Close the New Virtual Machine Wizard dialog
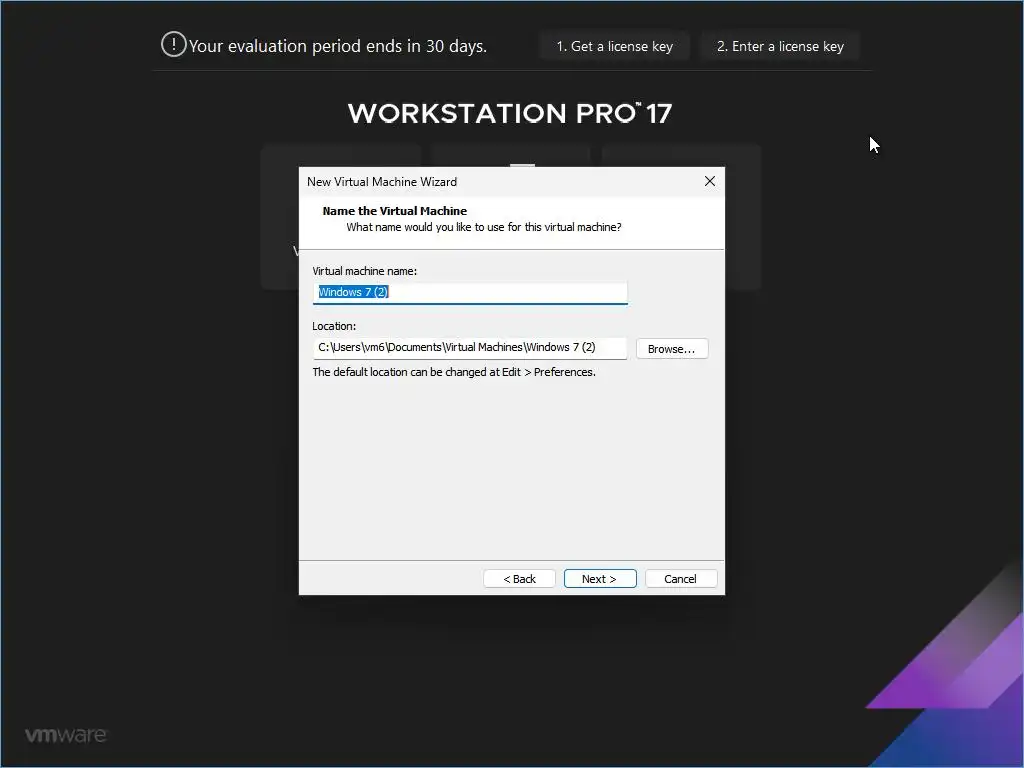The image size is (1024, 768). click(x=710, y=182)
